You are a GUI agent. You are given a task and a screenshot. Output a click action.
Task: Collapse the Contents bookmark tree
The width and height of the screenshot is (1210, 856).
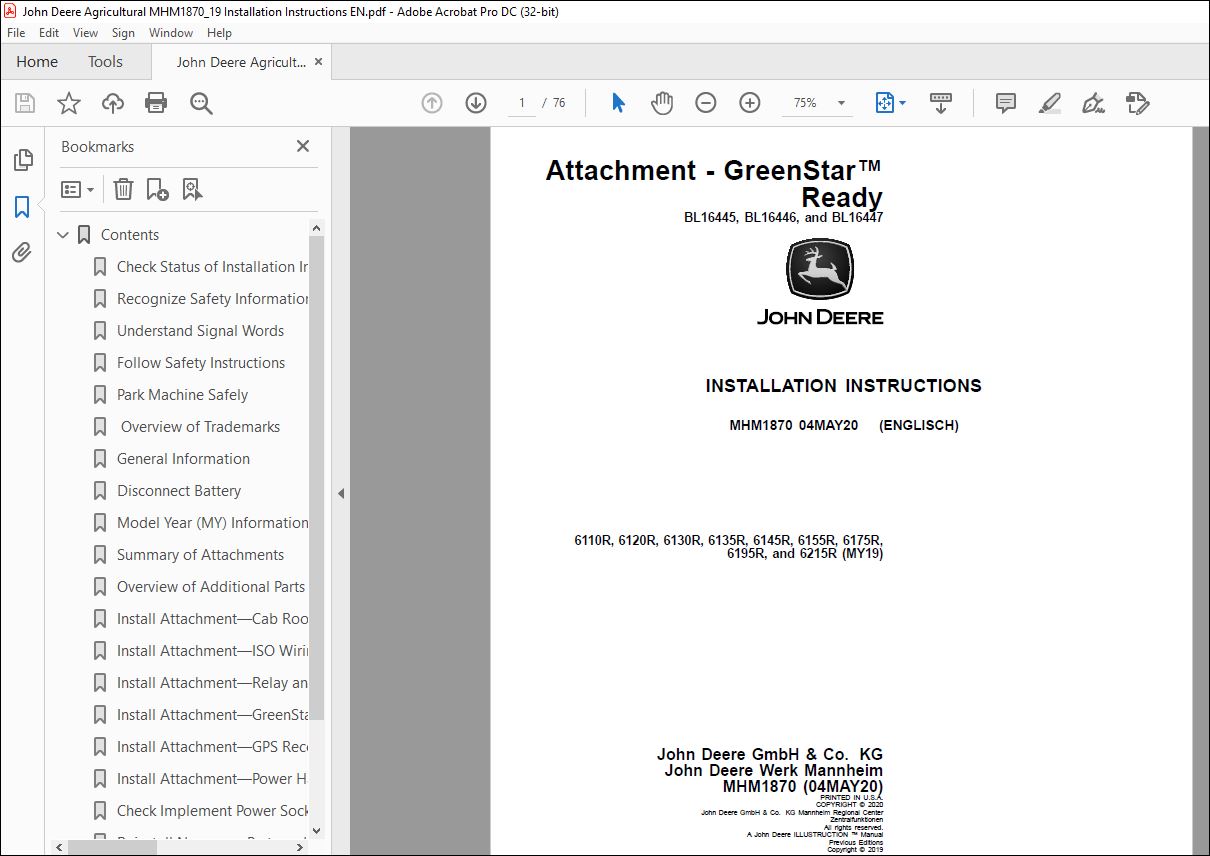(x=64, y=235)
